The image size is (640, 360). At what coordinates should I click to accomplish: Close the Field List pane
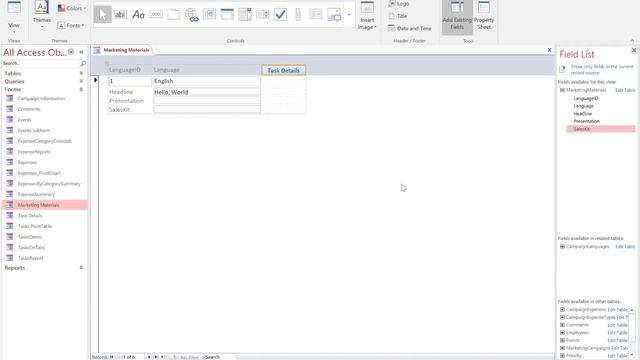[x=634, y=50]
